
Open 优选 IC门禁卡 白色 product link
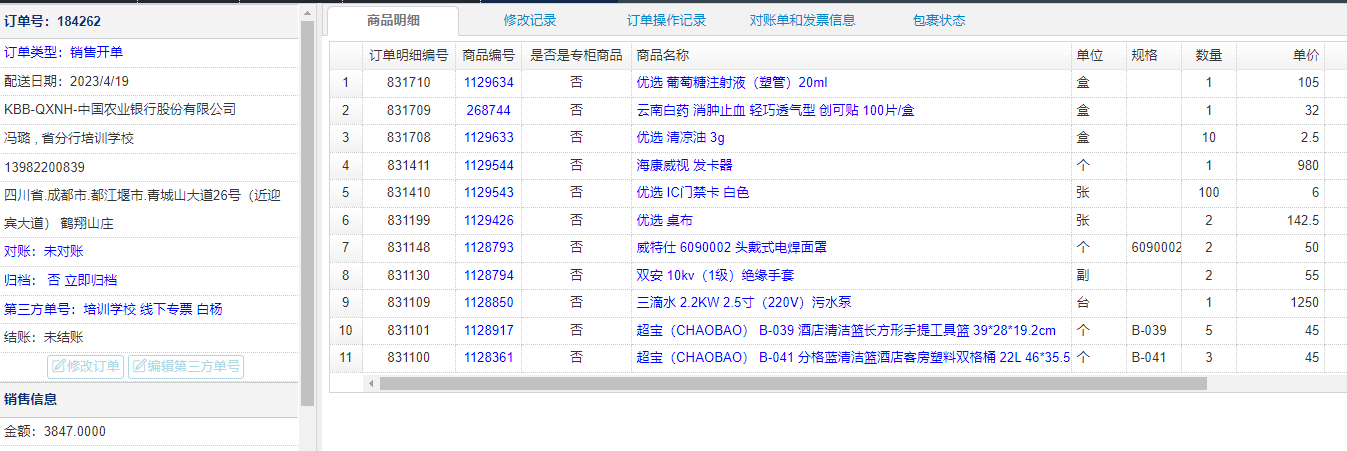pyautogui.click(x=692, y=193)
